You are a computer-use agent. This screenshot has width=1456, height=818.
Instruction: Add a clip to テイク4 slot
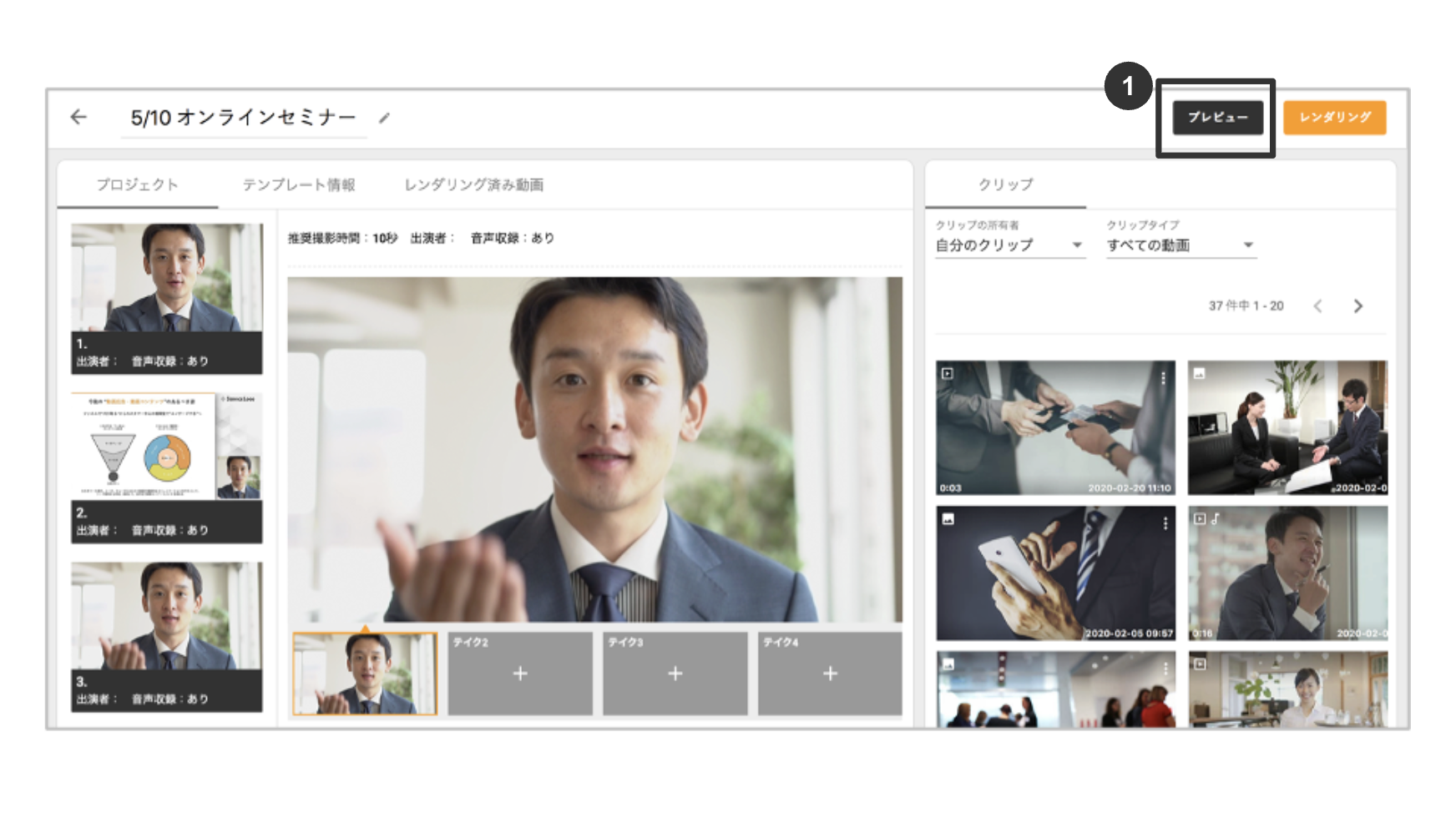pyautogui.click(x=829, y=674)
